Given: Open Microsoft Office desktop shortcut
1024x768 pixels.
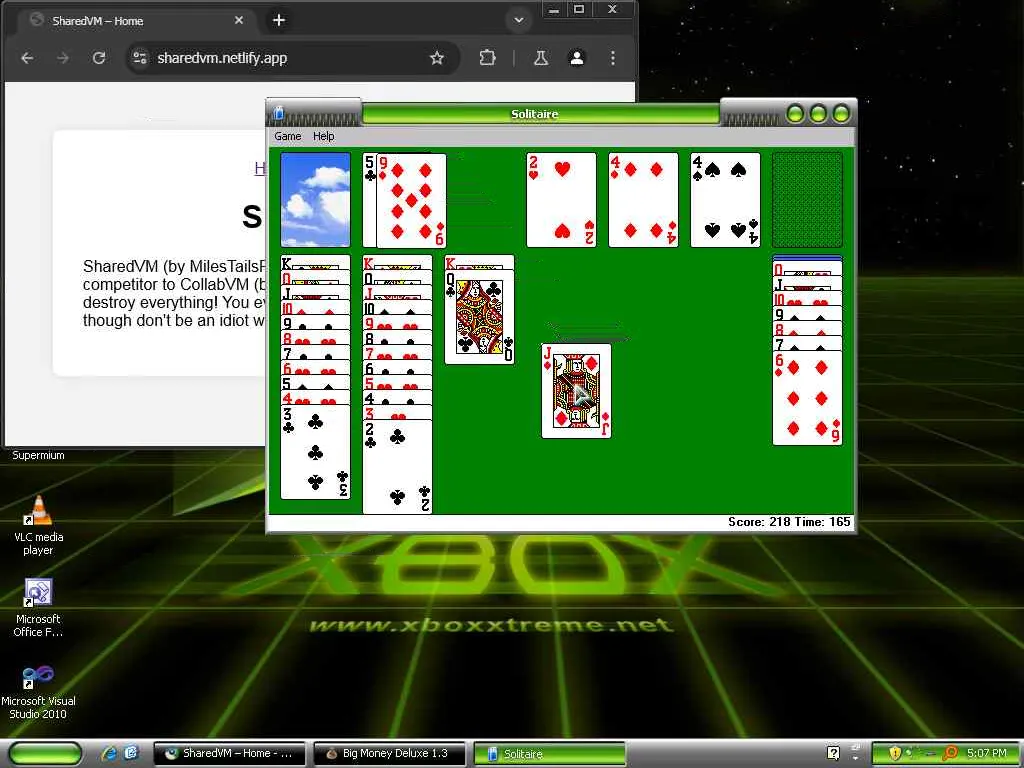Looking at the screenshot, I should coord(39,607).
